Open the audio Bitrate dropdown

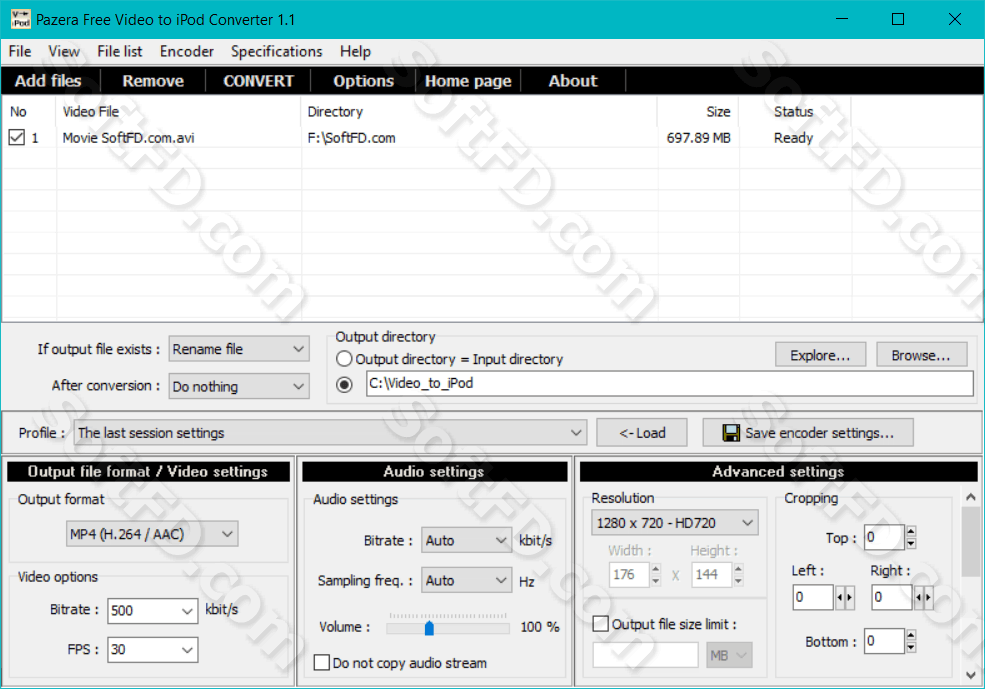(x=466, y=540)
